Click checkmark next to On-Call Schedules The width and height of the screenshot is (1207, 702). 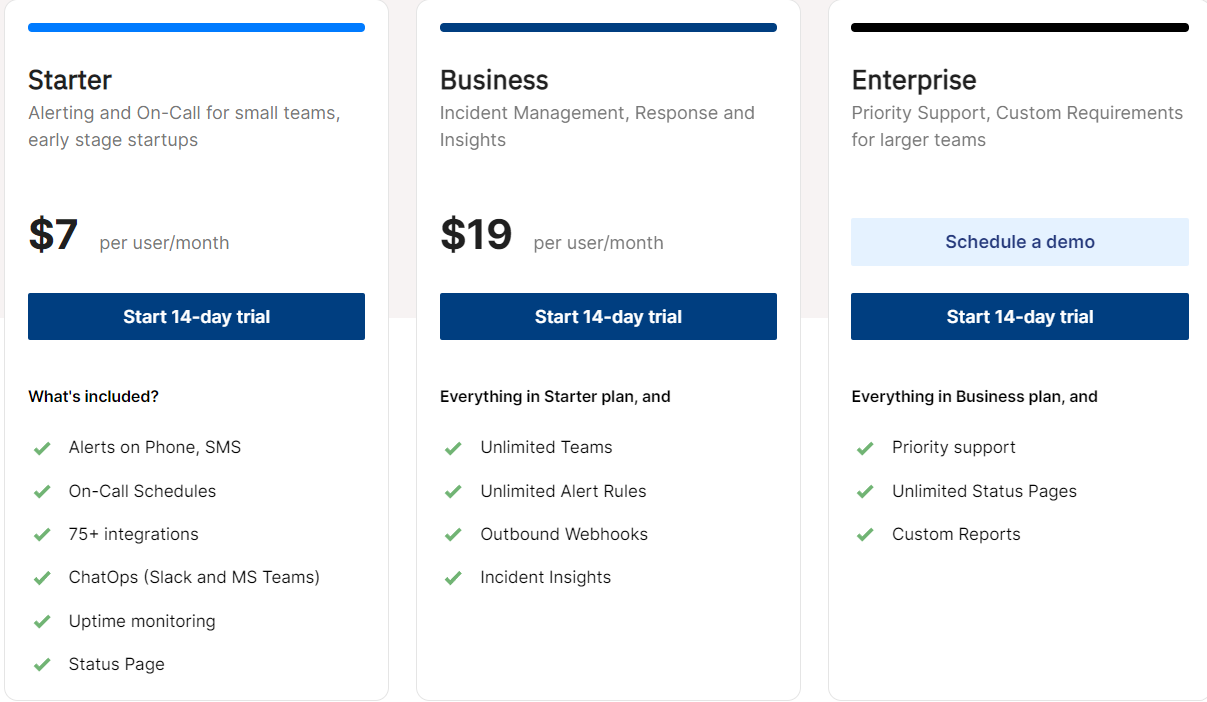[42, 492]
